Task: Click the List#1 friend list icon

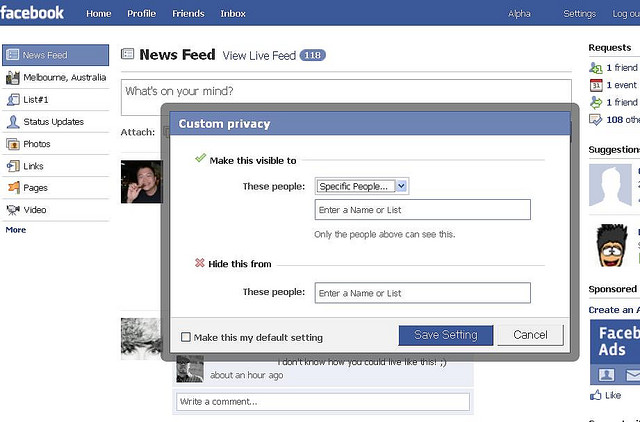Action: pos(13,100)
